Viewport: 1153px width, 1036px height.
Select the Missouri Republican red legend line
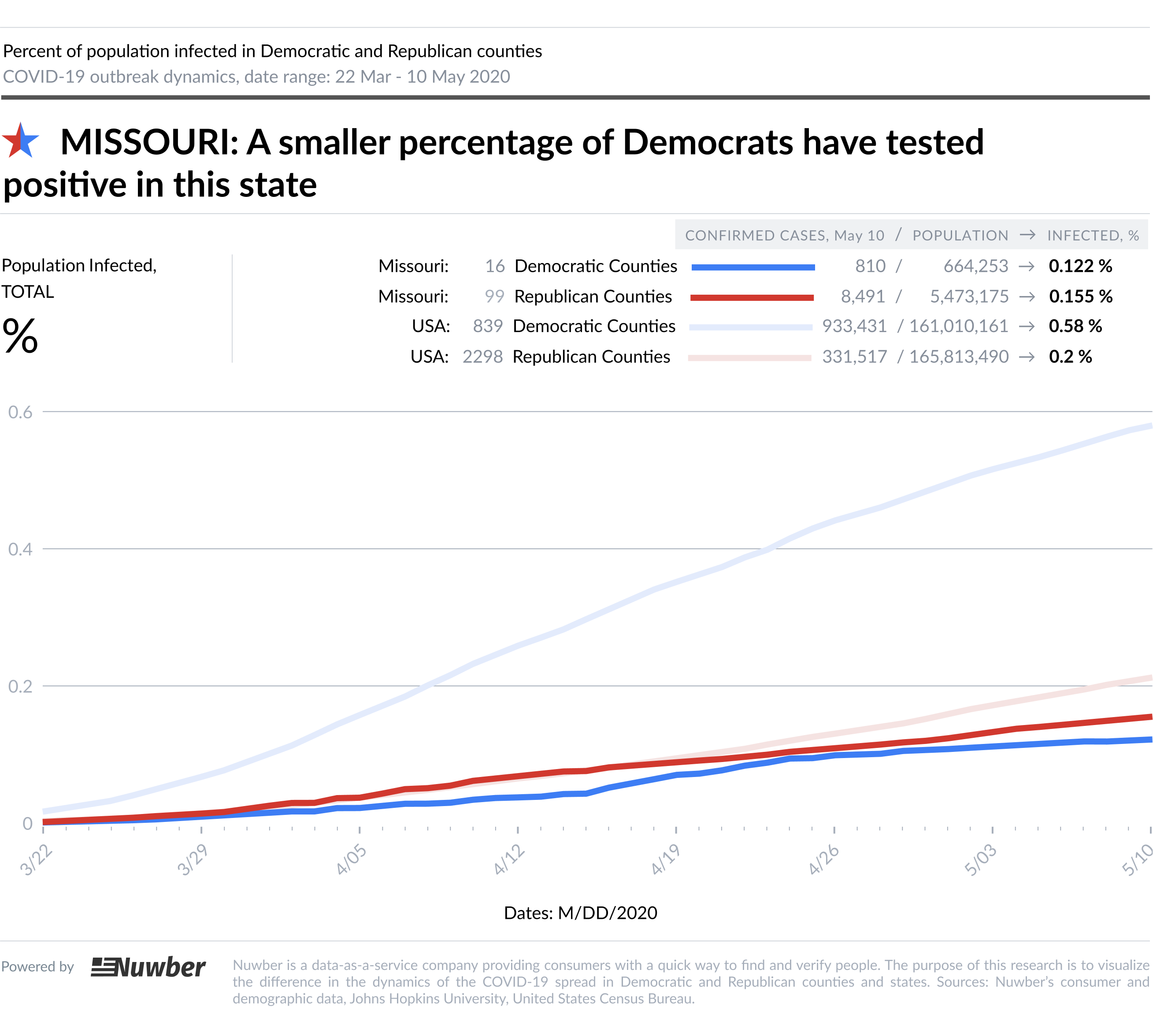[x=752, y=297]
